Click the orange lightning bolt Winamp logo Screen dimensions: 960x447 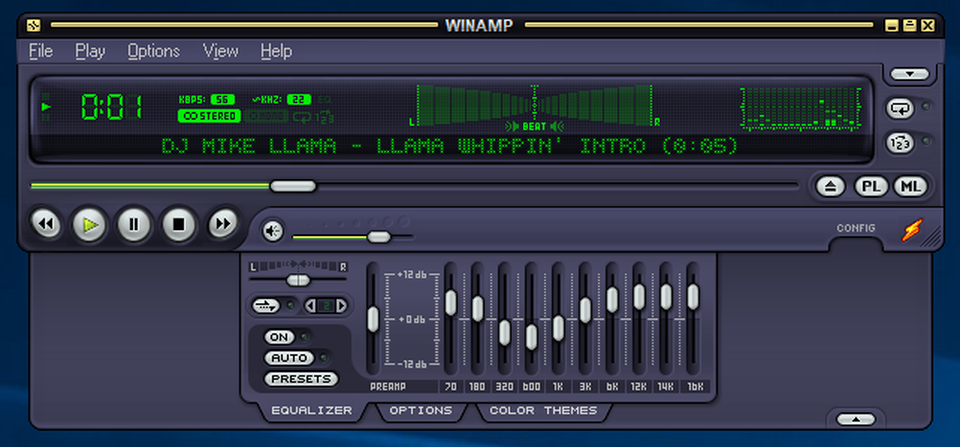coord(912,230)
